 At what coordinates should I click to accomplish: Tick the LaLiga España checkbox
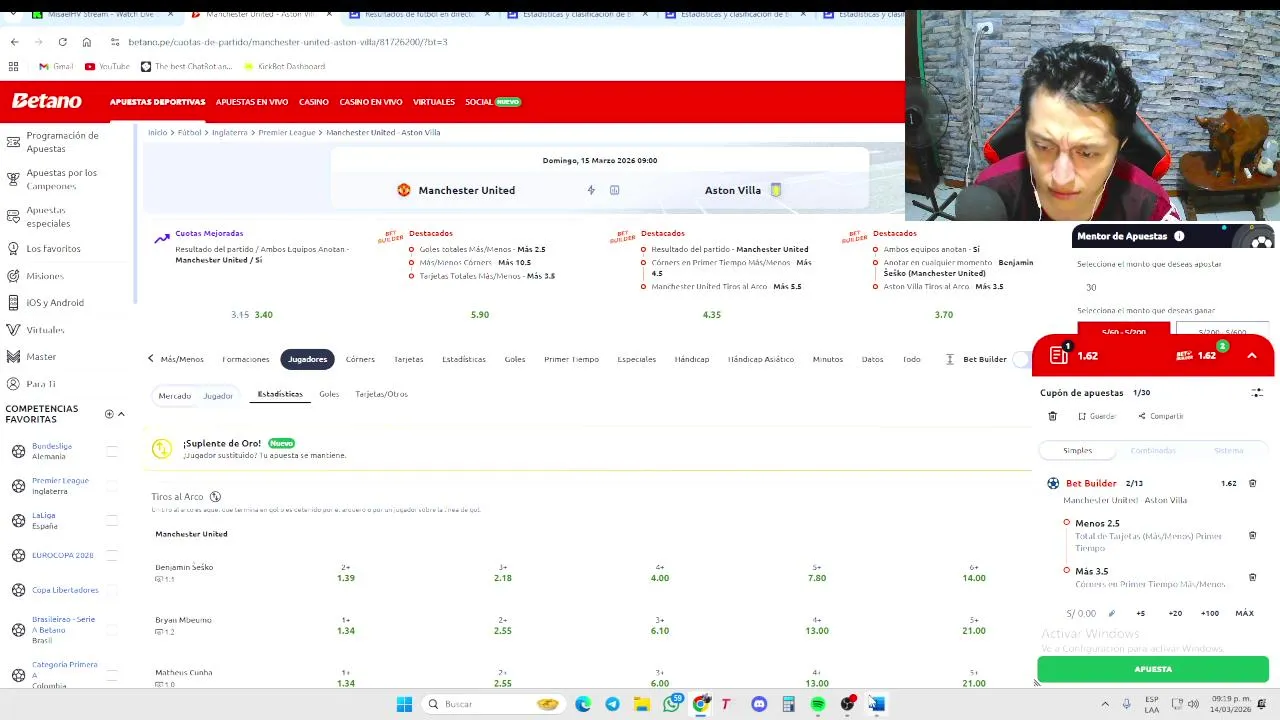(x=112, y=520)
